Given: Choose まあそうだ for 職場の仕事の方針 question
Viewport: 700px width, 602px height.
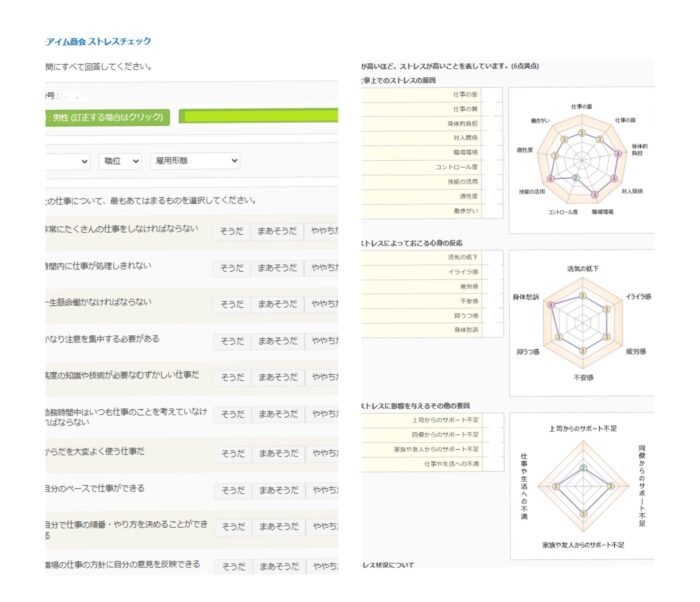Looking at the screenshot, I should coord(276,567).
